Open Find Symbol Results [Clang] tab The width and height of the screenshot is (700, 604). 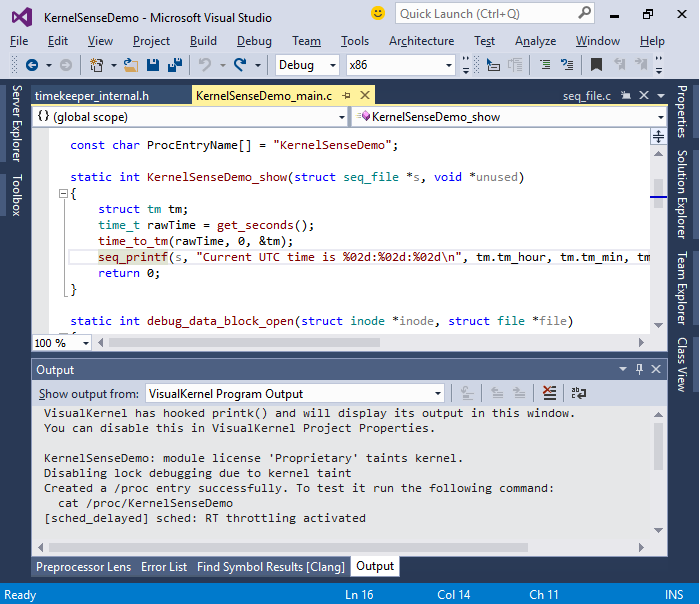click(271, 567)
